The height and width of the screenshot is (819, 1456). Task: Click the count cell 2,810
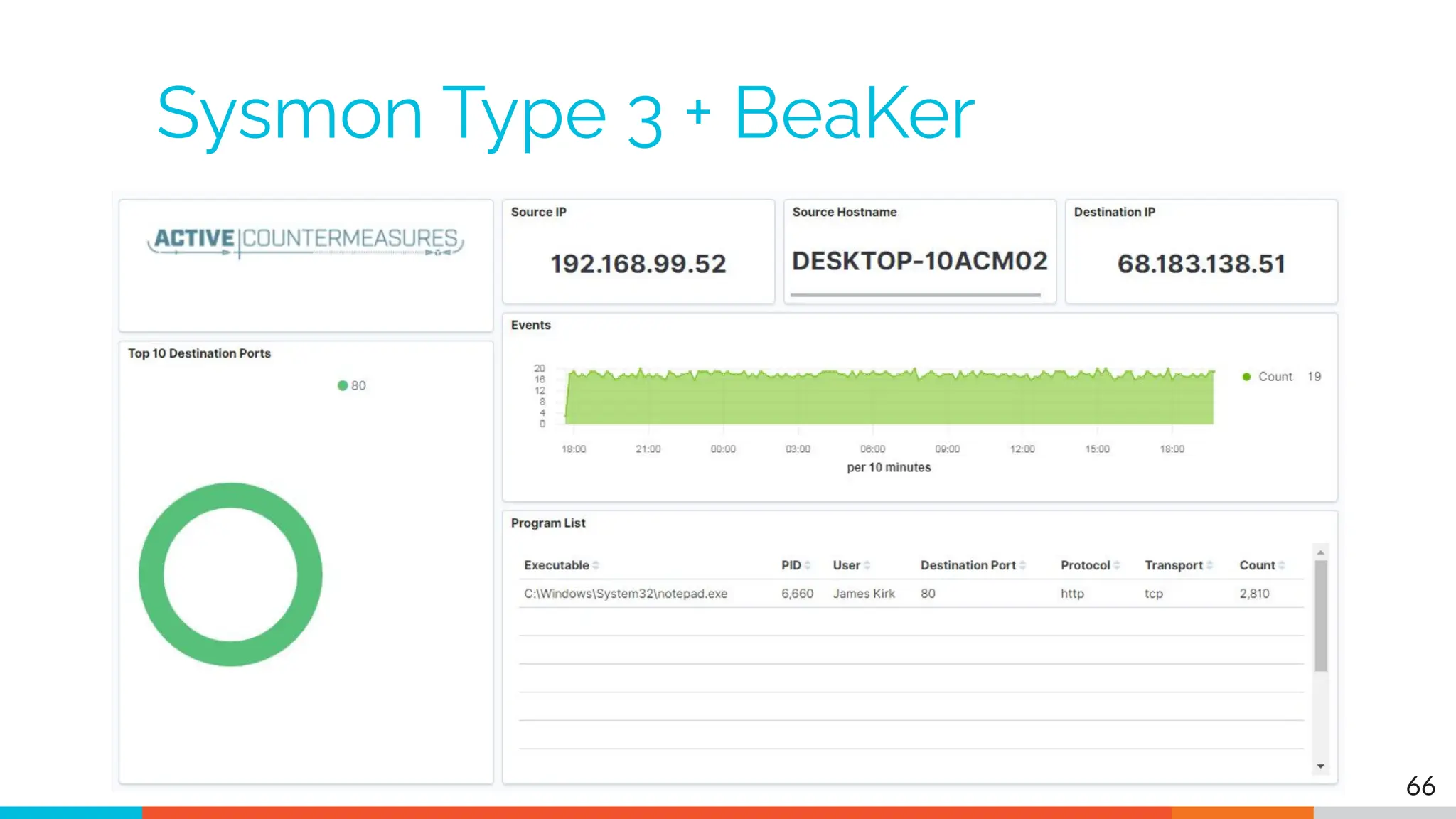click(1254, 594)
